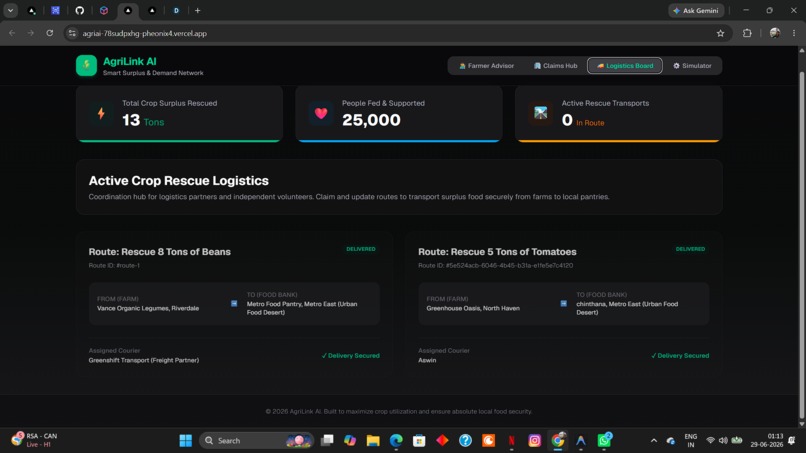Open the Chrome profile avatar

click(x=775, y=33)
